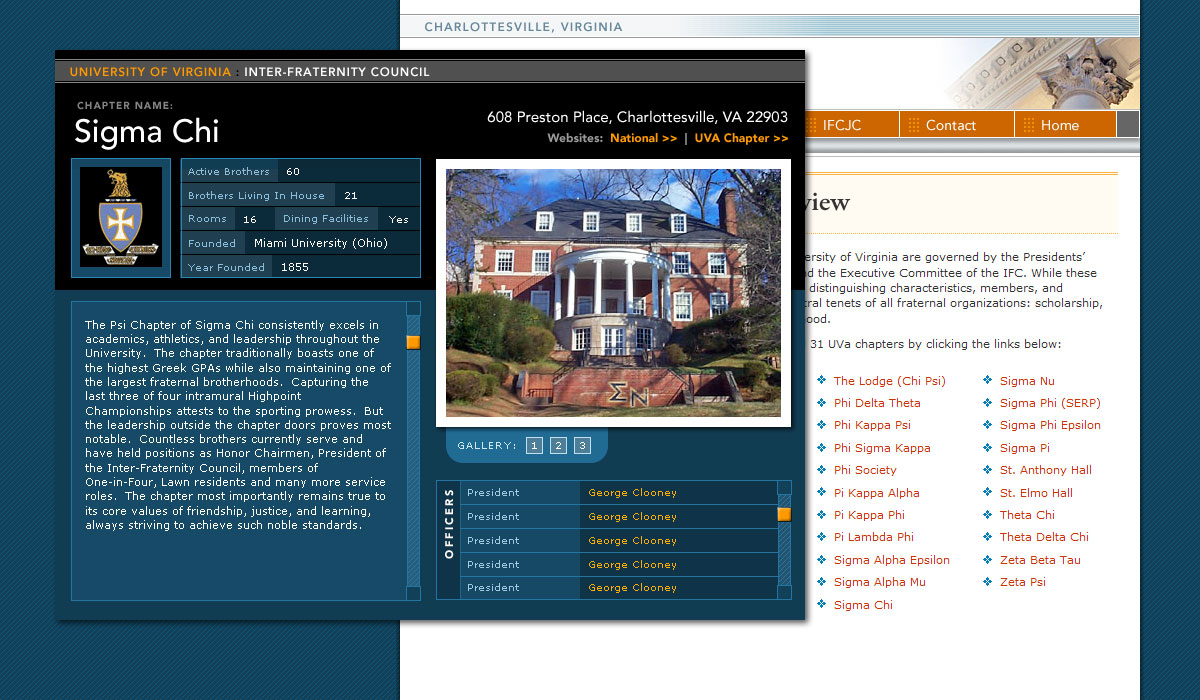
Task: Click the "Rooms" label
Action: tap(207, 219)
